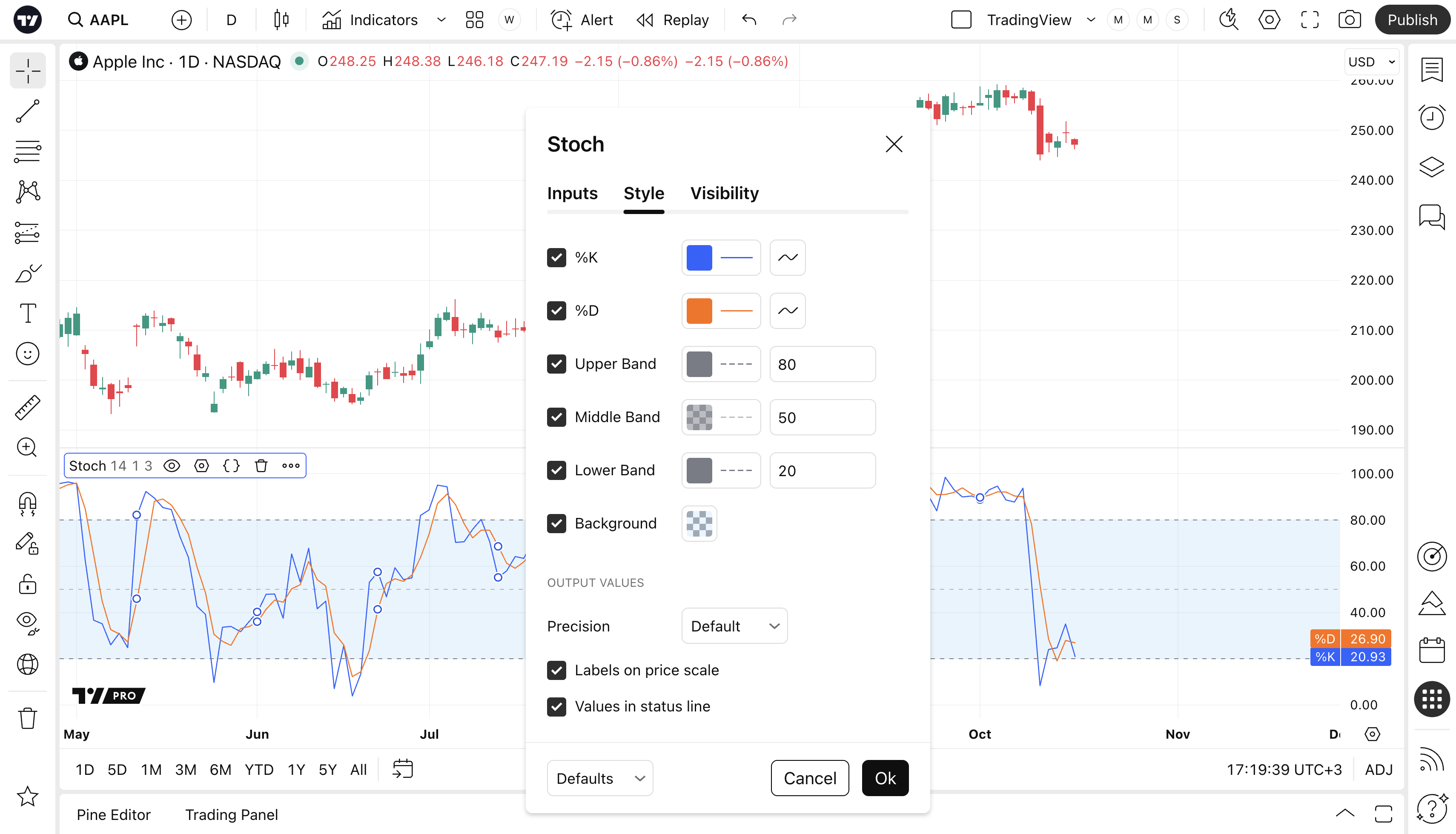This screenshot has width=1456, height=834.
Task: Switch to the Inputs tab
Action: click(572, 194)
